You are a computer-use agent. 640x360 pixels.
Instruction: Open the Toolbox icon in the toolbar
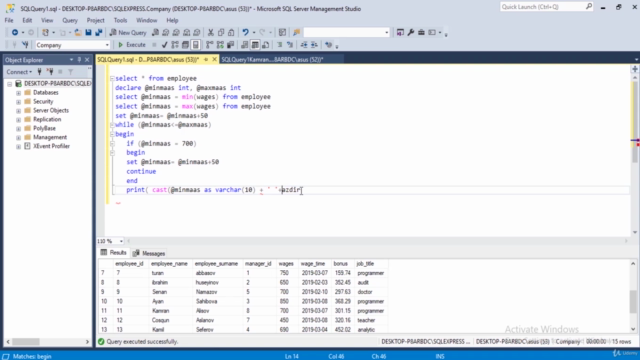click(421, 32)
